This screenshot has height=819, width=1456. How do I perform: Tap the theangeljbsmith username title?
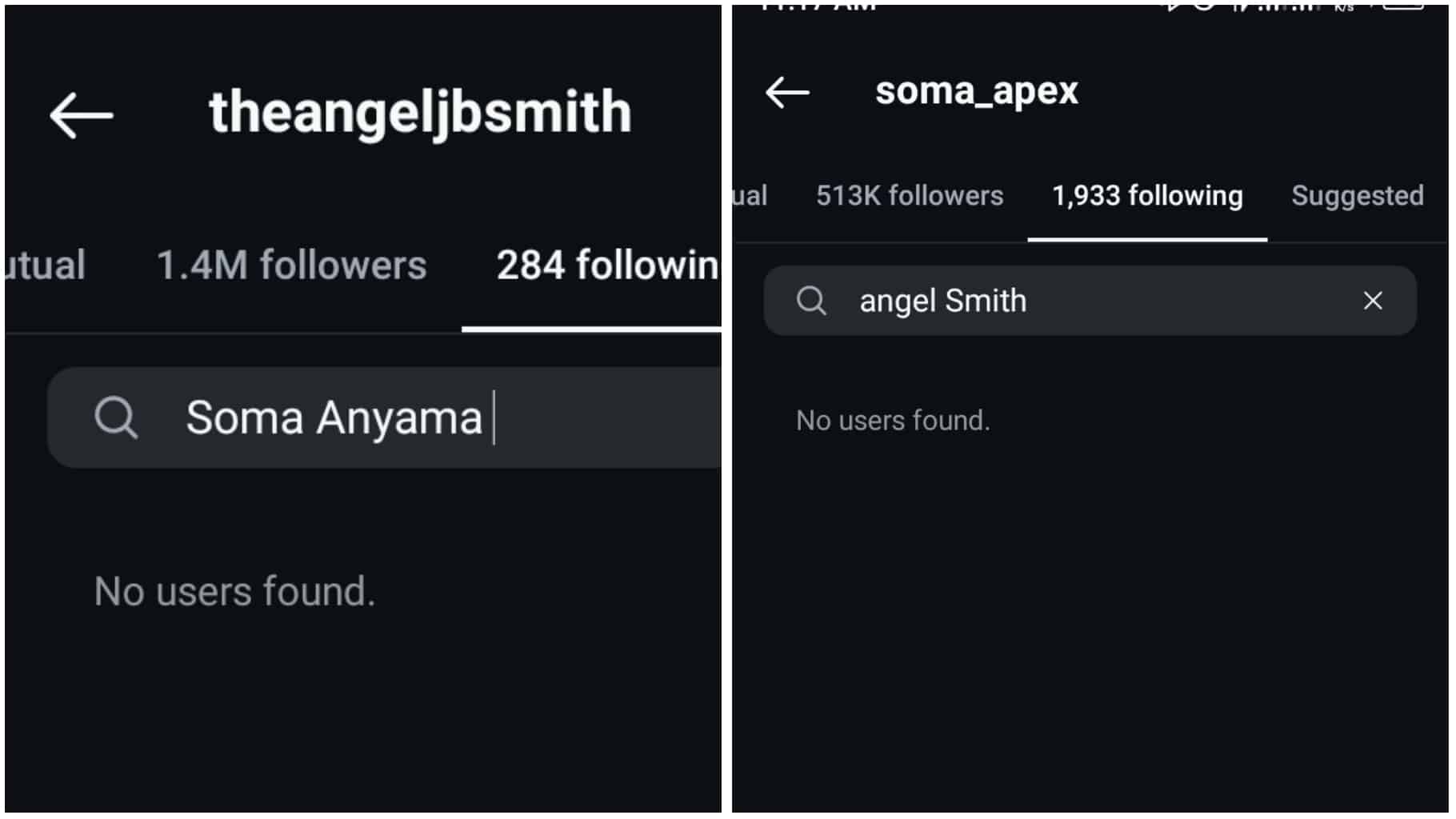tap(420, 113)
